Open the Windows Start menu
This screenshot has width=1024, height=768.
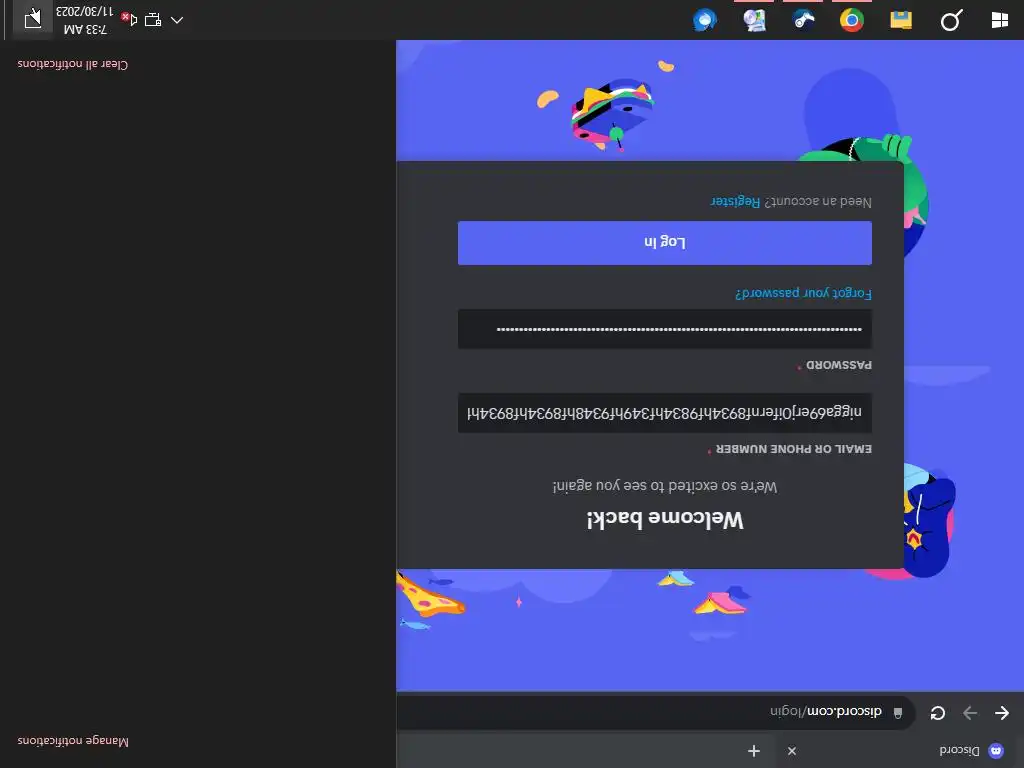(999, 20)
